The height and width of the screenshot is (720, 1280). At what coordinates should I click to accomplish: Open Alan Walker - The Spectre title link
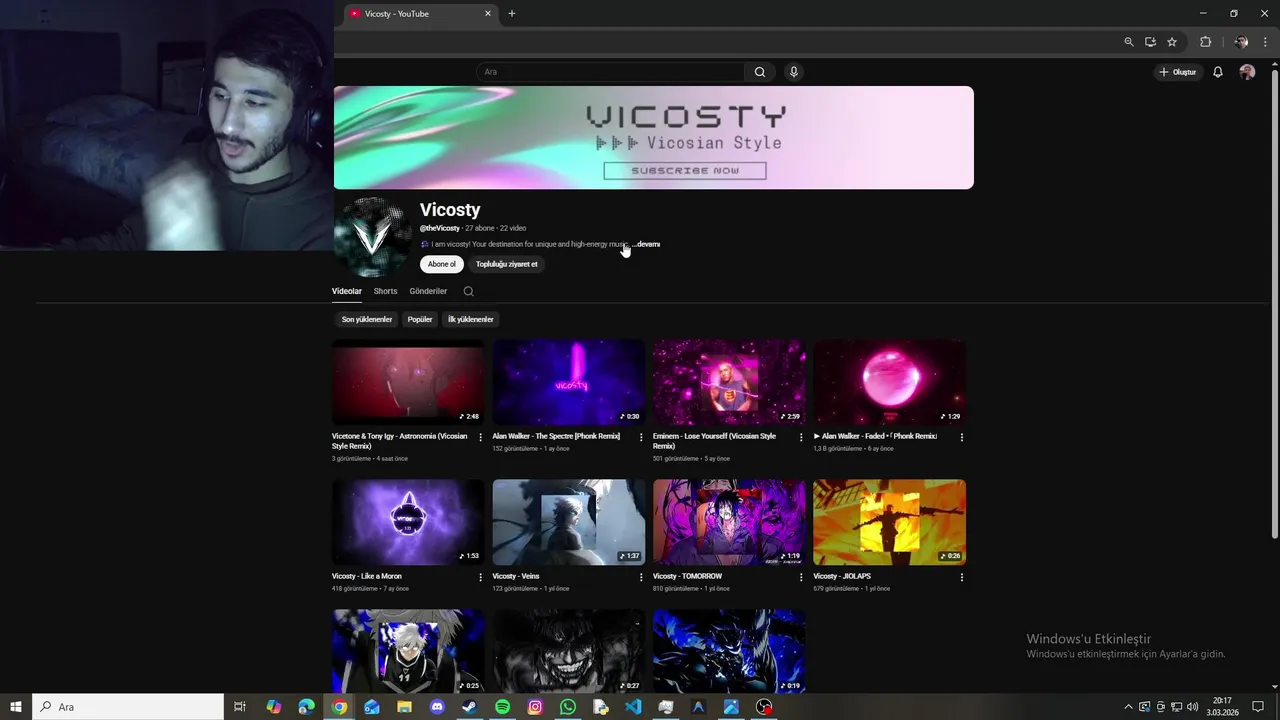click(556, 436)
